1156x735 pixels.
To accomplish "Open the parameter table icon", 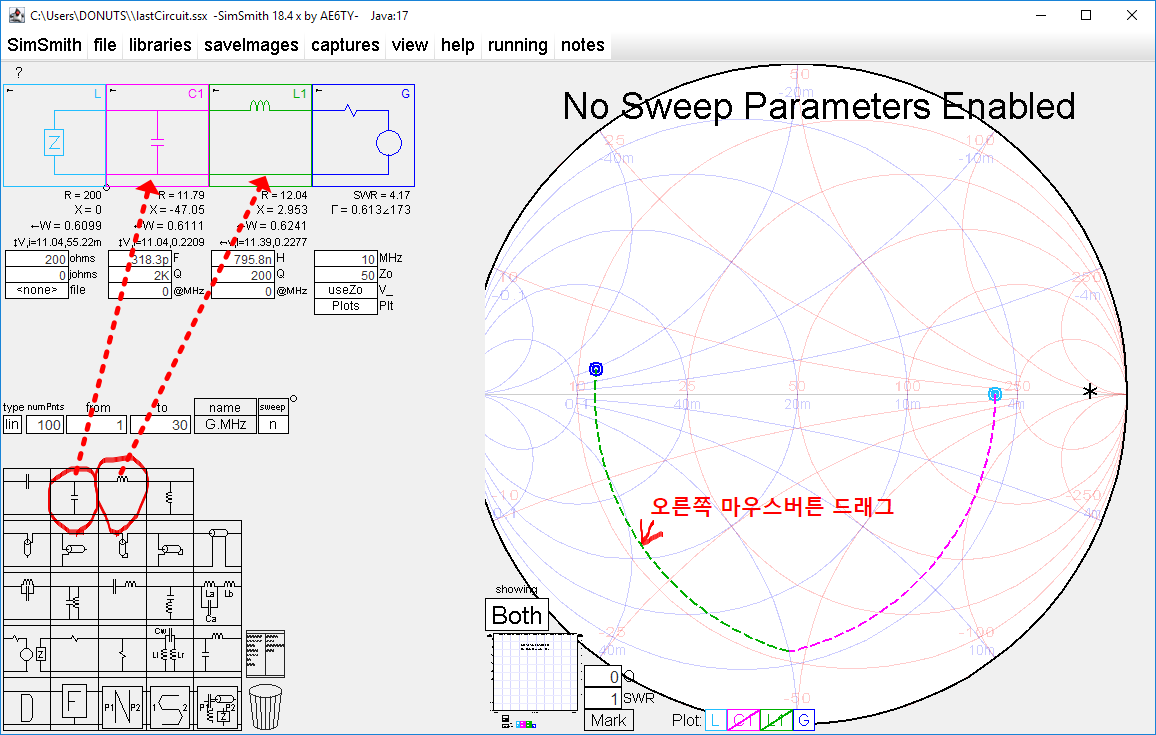I will pyautogui.click(x=265, y=653).
